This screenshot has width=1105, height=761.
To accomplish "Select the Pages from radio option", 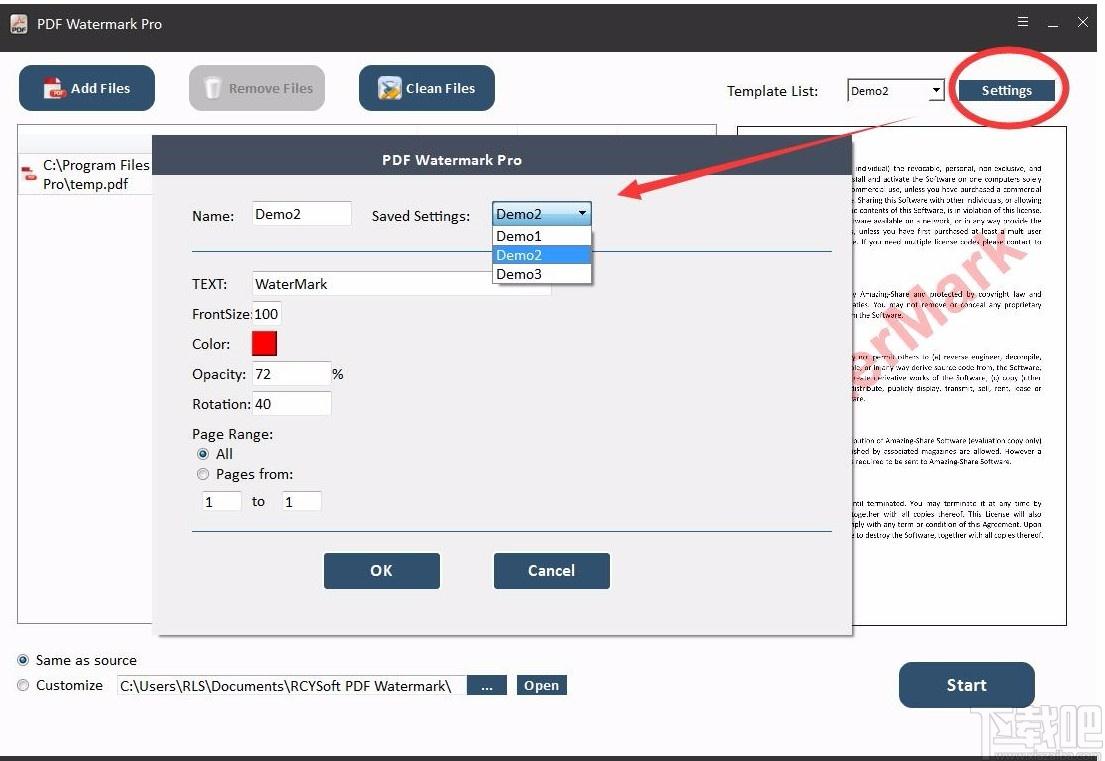I will pos(203,474).
